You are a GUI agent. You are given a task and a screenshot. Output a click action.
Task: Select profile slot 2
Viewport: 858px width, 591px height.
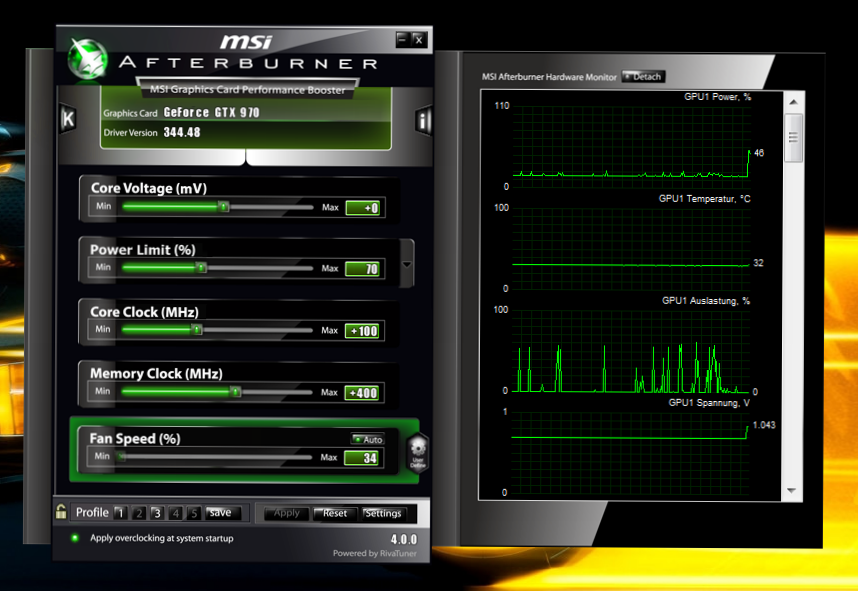139,513
